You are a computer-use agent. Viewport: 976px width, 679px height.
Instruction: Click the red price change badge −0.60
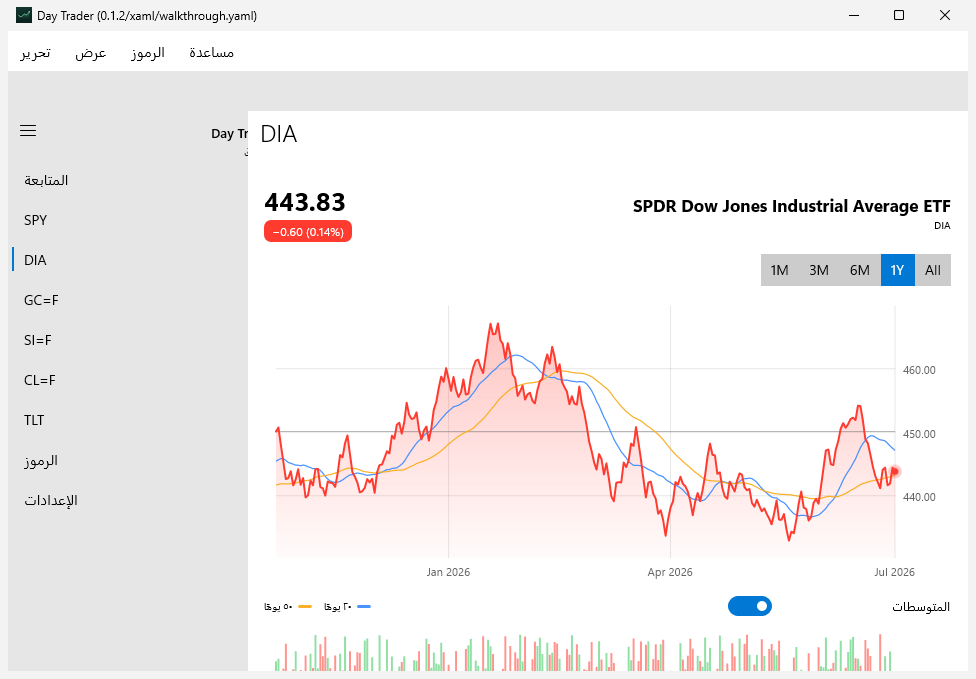[308, 232]
